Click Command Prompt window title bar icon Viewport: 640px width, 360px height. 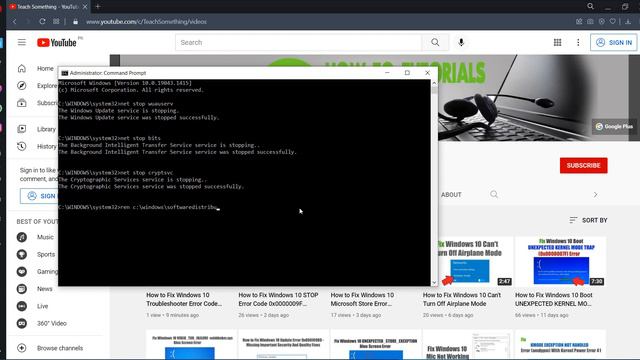(x=64, y=73)
